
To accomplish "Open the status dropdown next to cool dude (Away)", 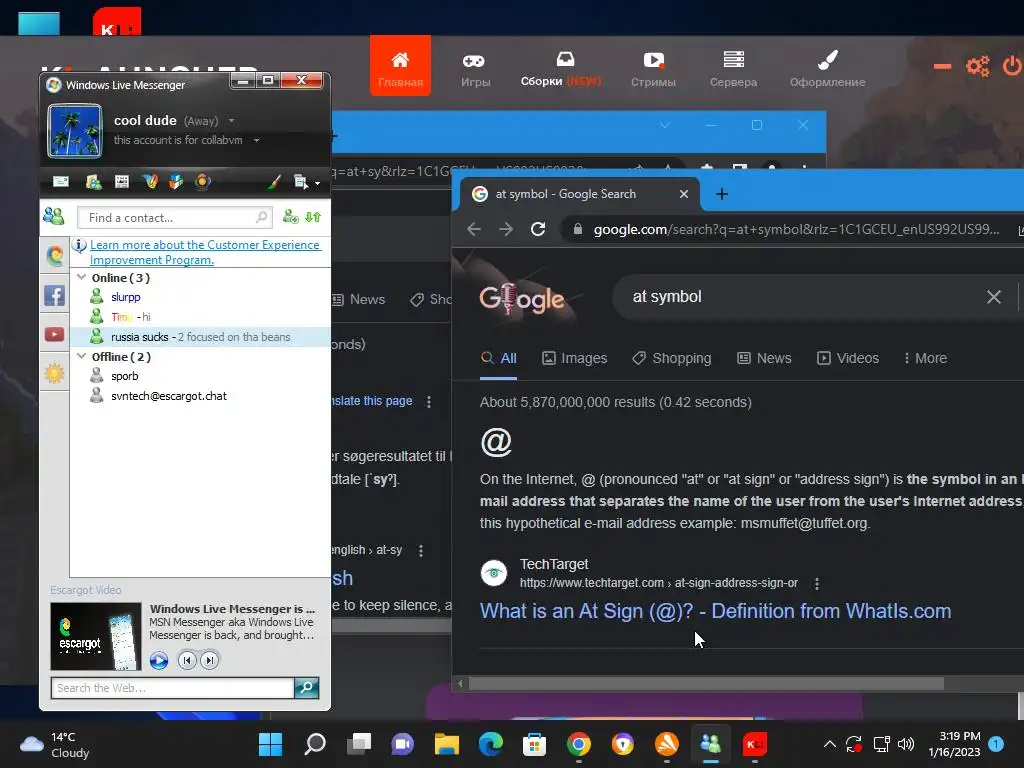I will click(x=231, y=121).
